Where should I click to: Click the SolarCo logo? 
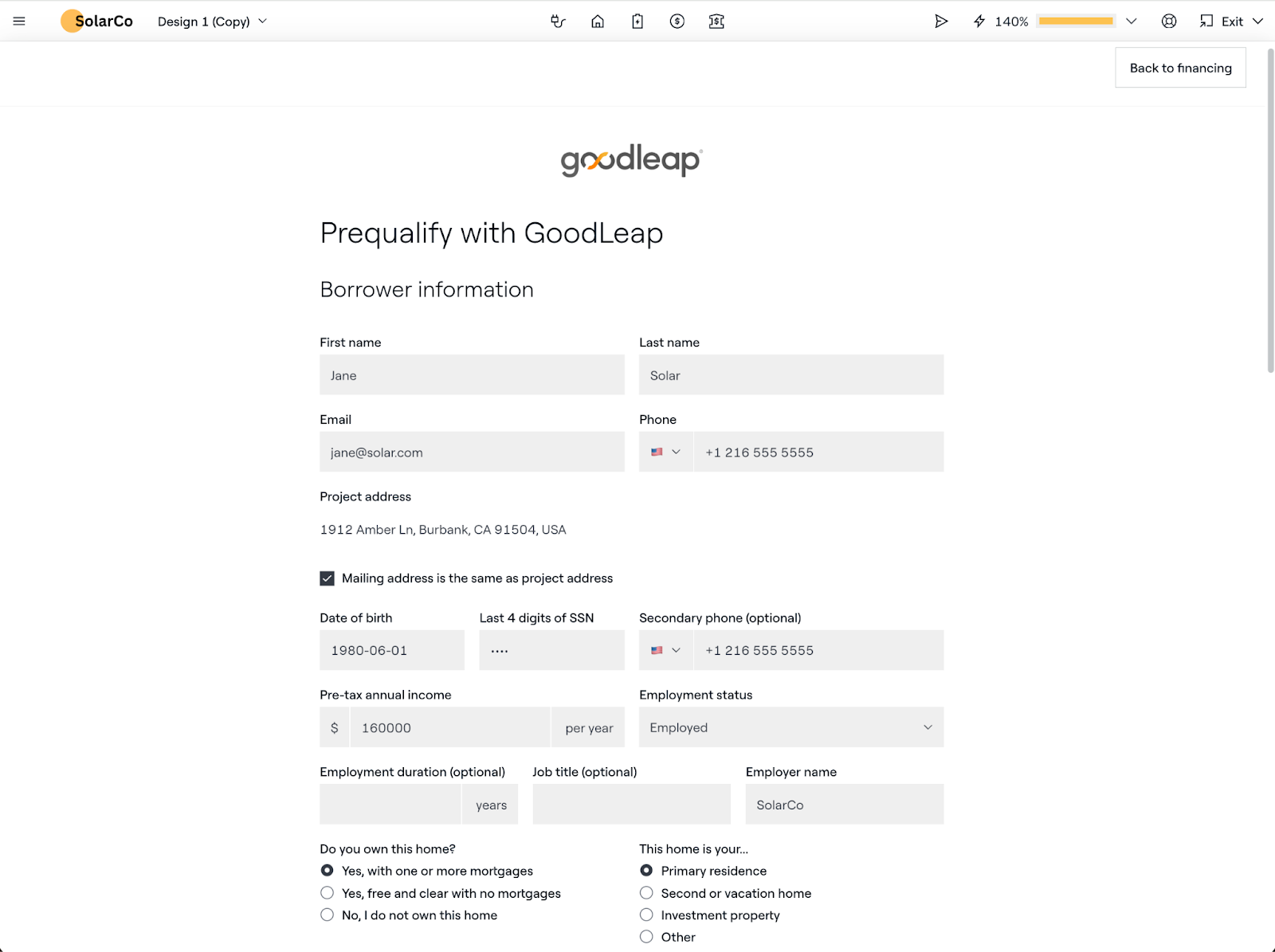pos(97,22)
